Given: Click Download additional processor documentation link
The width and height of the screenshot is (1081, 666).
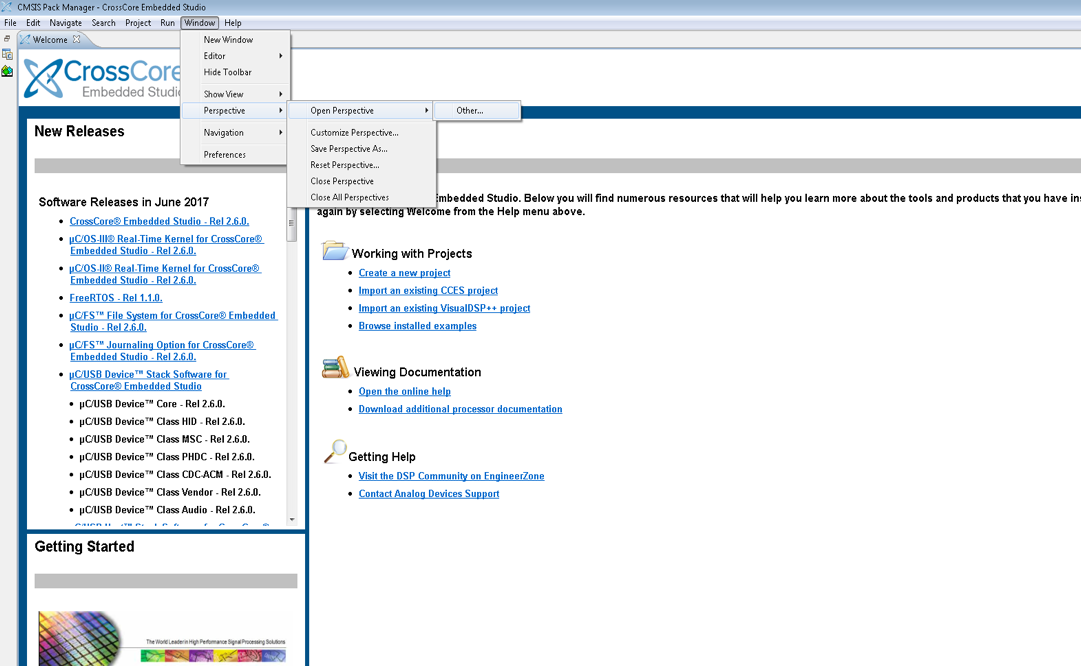Looking at the screenshot, I should click(x=461, y=410).
